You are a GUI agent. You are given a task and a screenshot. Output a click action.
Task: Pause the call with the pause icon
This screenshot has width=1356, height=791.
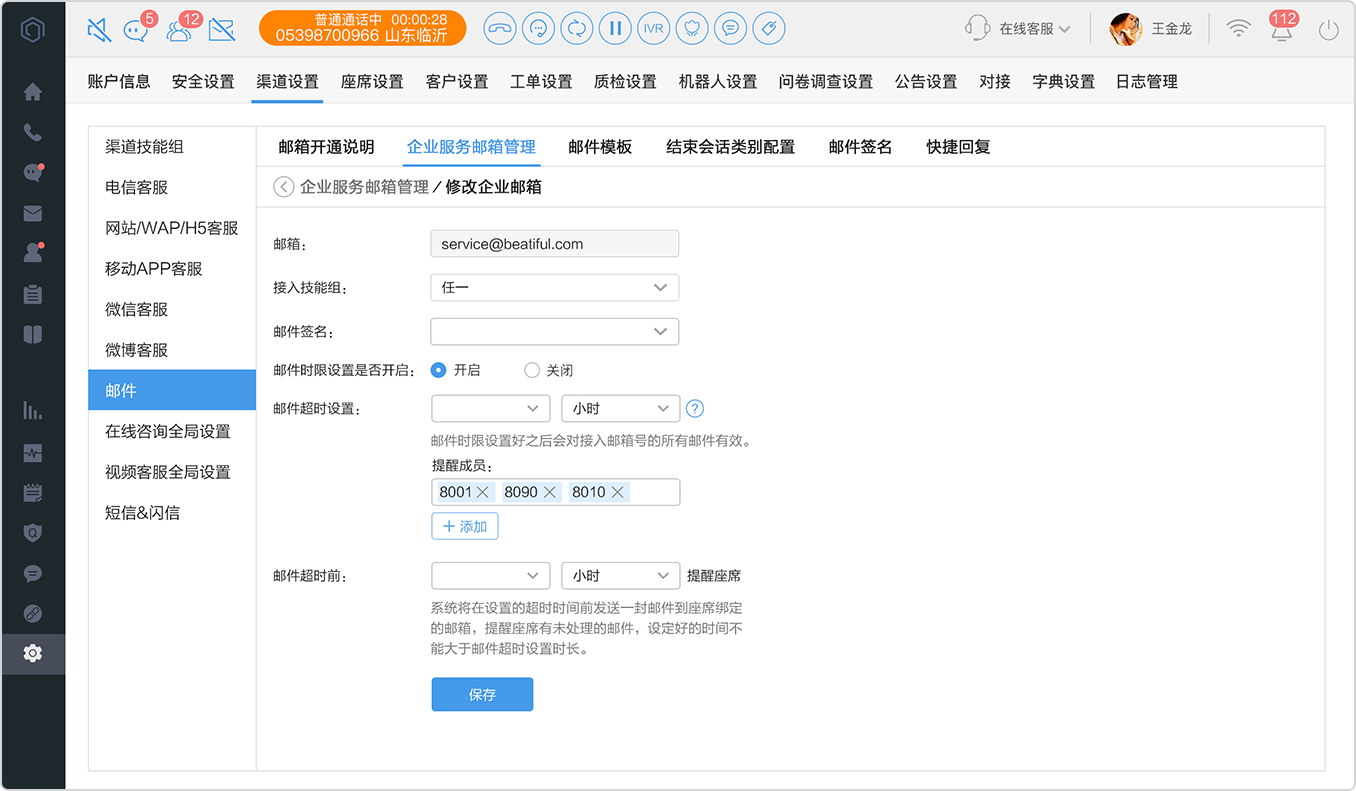(x=616, y=28)
